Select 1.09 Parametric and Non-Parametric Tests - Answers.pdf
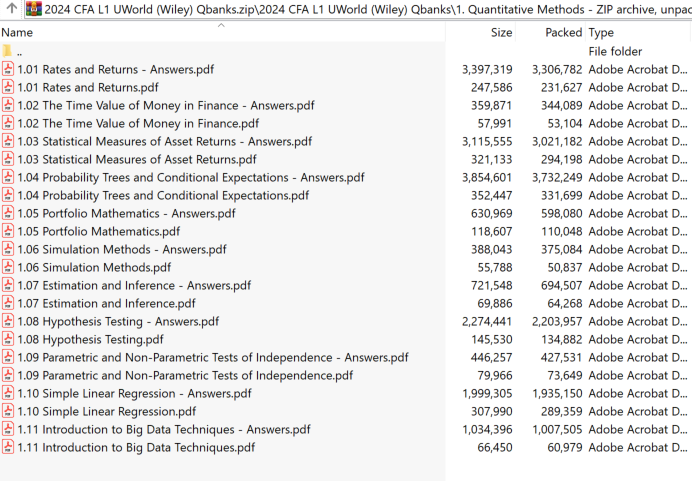The image size is (692, 481). [x=212, y=358]
